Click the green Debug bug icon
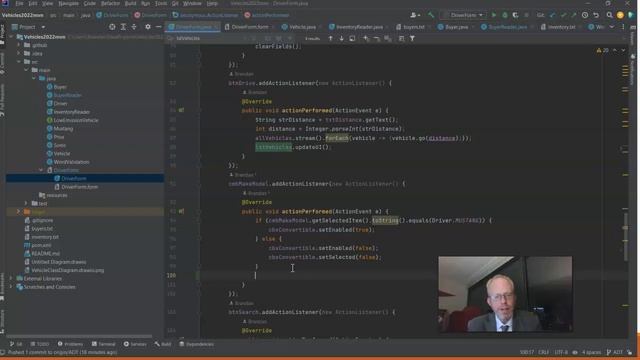640x360 pixels. [505, 15]
